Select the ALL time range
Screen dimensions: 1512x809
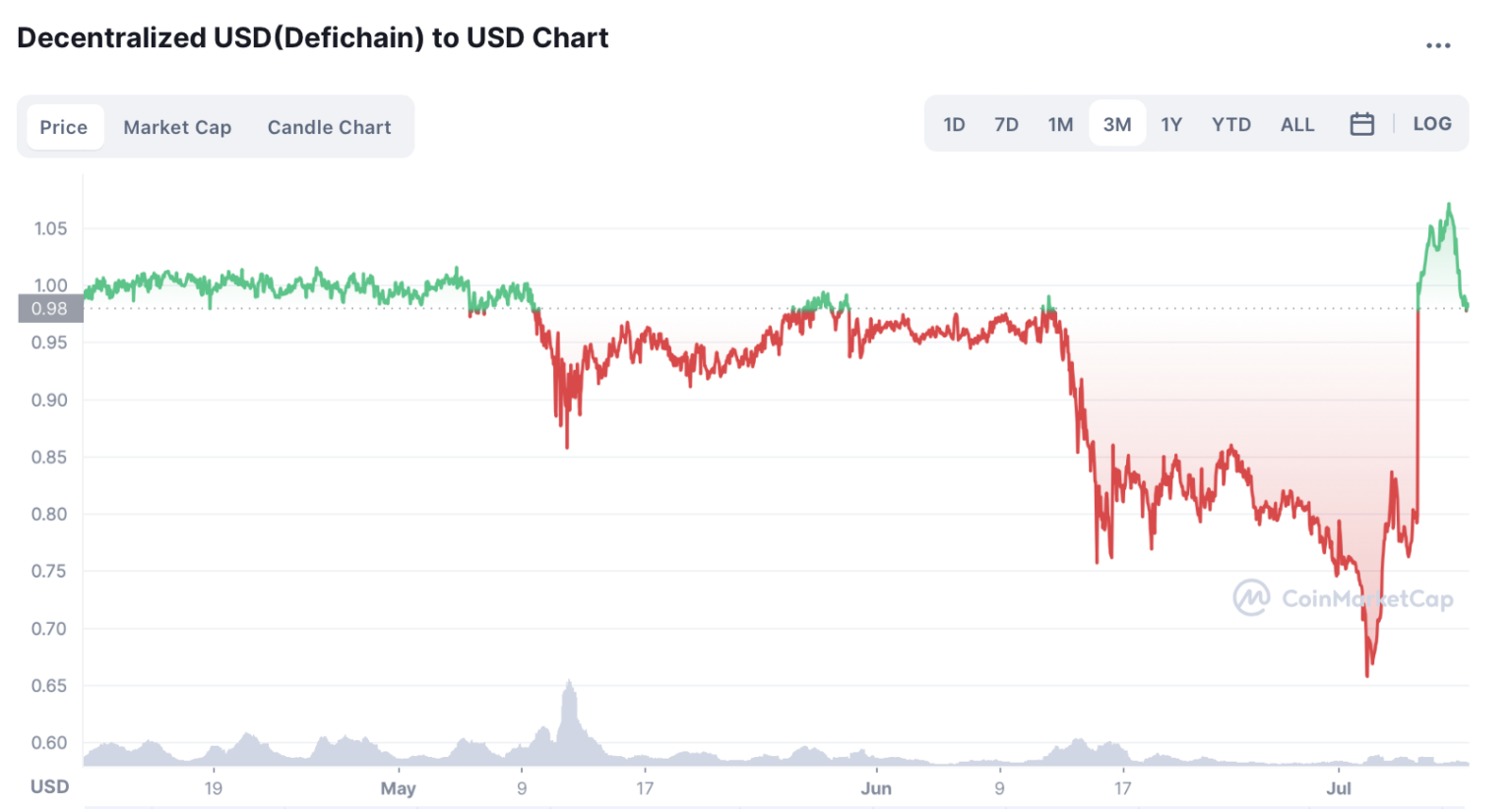click(x=1297, y=124)
